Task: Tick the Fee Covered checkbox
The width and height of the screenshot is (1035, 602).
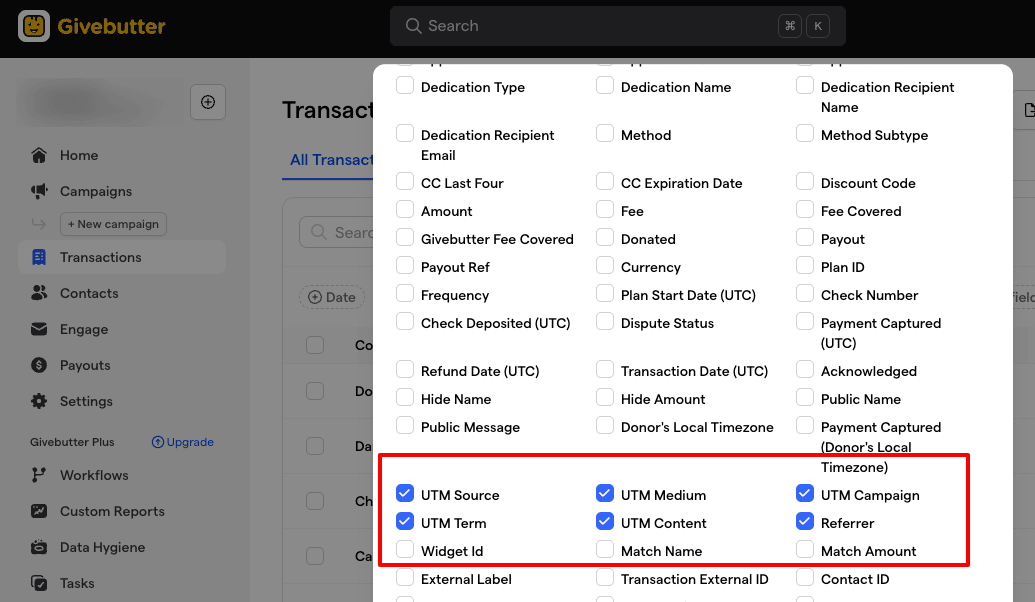Action: coord(805,210)
